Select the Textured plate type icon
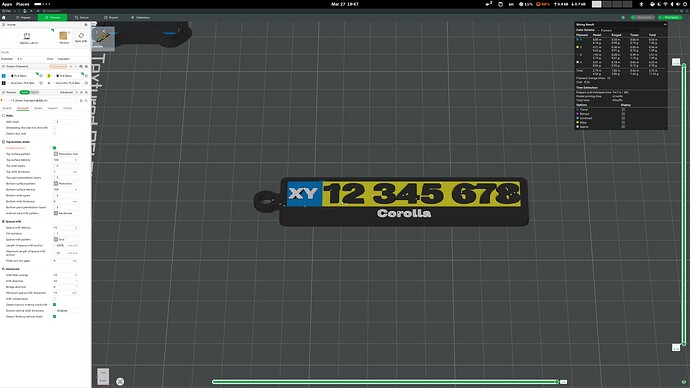The image size is (690, 388). click(64, 37)
